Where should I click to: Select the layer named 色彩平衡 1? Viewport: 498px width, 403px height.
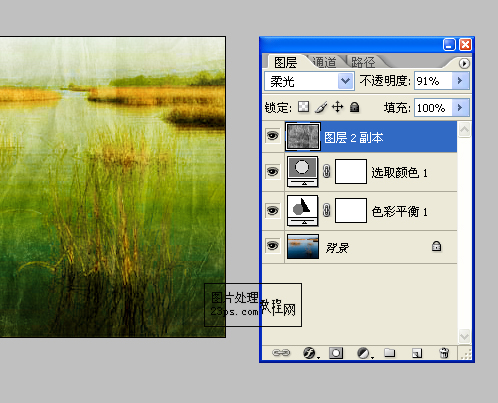click(x=399, y=212)
